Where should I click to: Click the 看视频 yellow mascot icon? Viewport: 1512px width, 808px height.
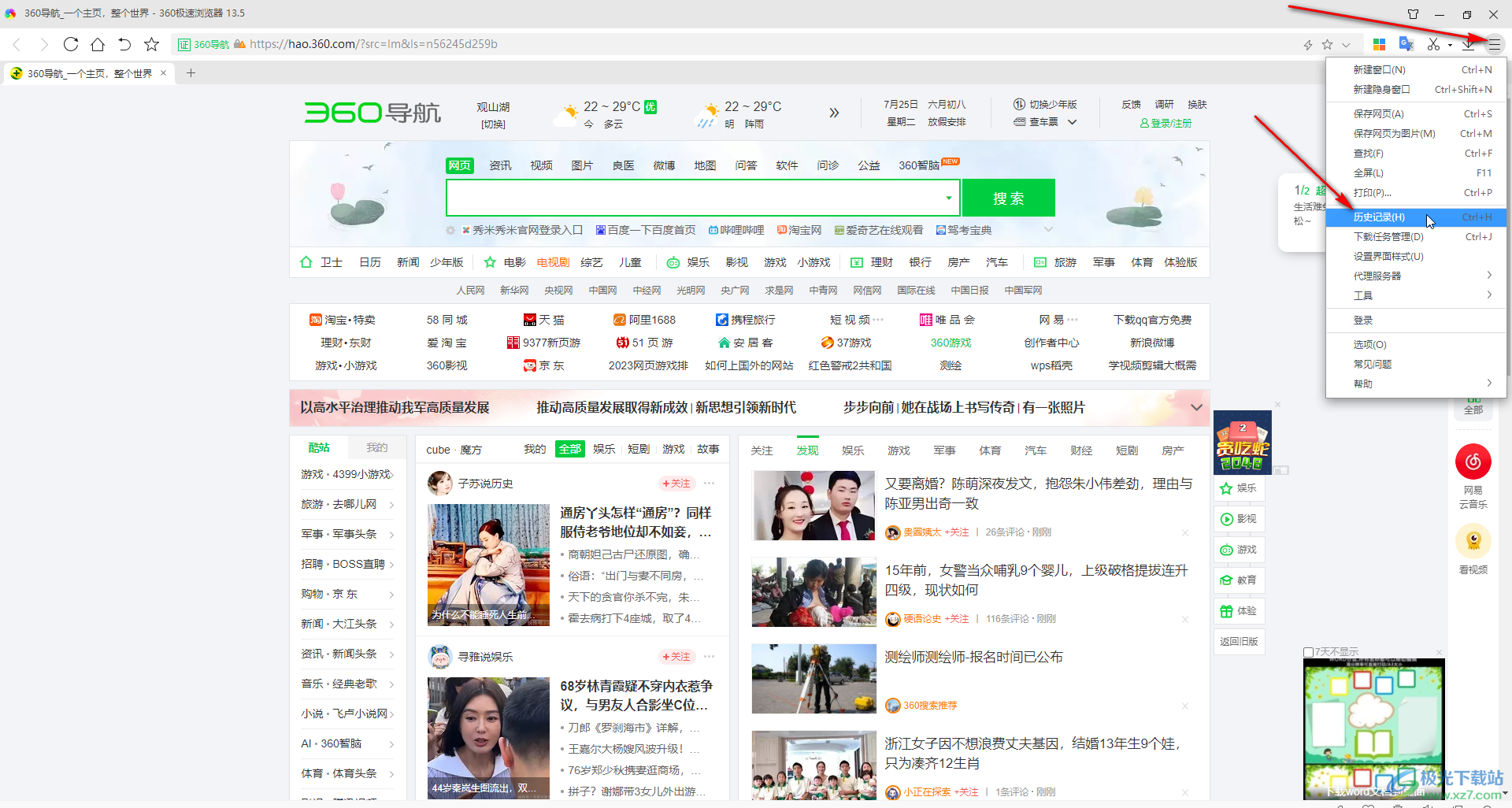point(1473,540)
